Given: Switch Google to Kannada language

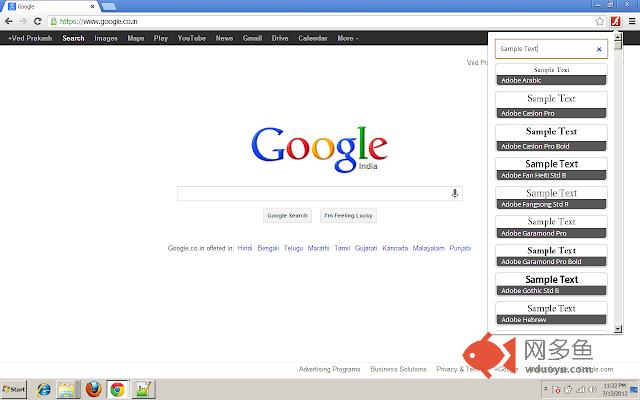Looking at the screenshot, I should [395, 248].
